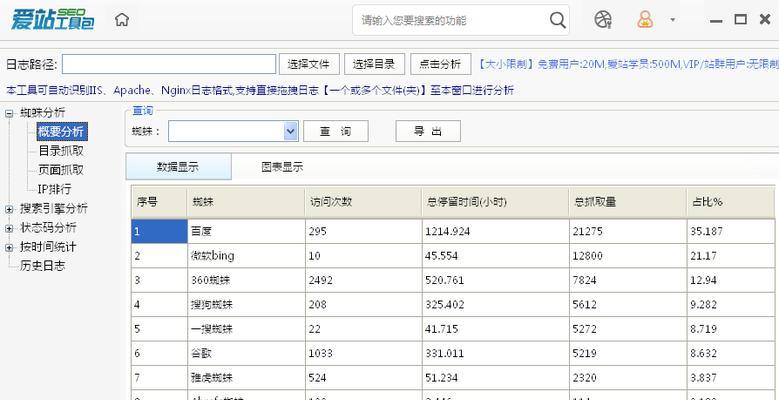
Task: Sort by the 序号 column header
Action: coord(159,202)
